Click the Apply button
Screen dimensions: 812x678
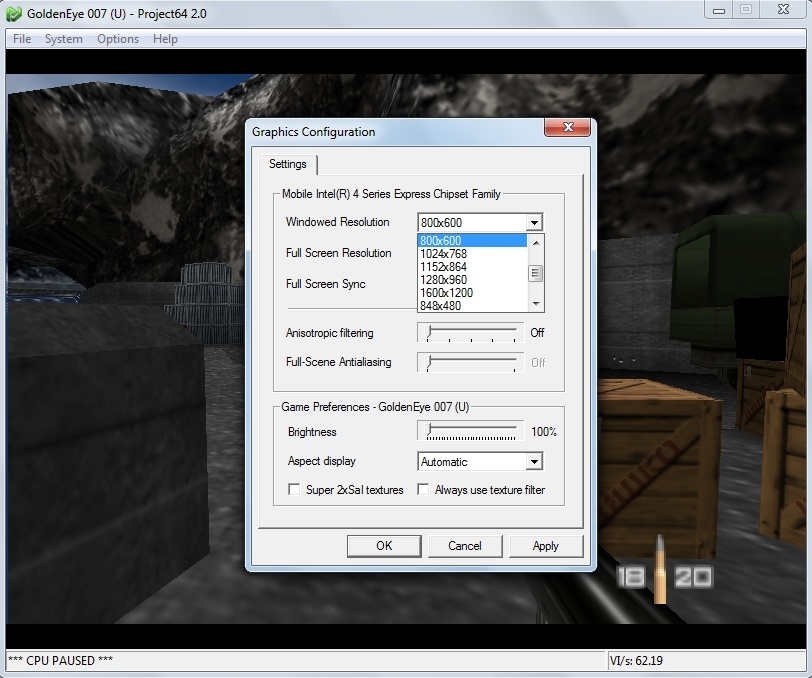point(546,546)
